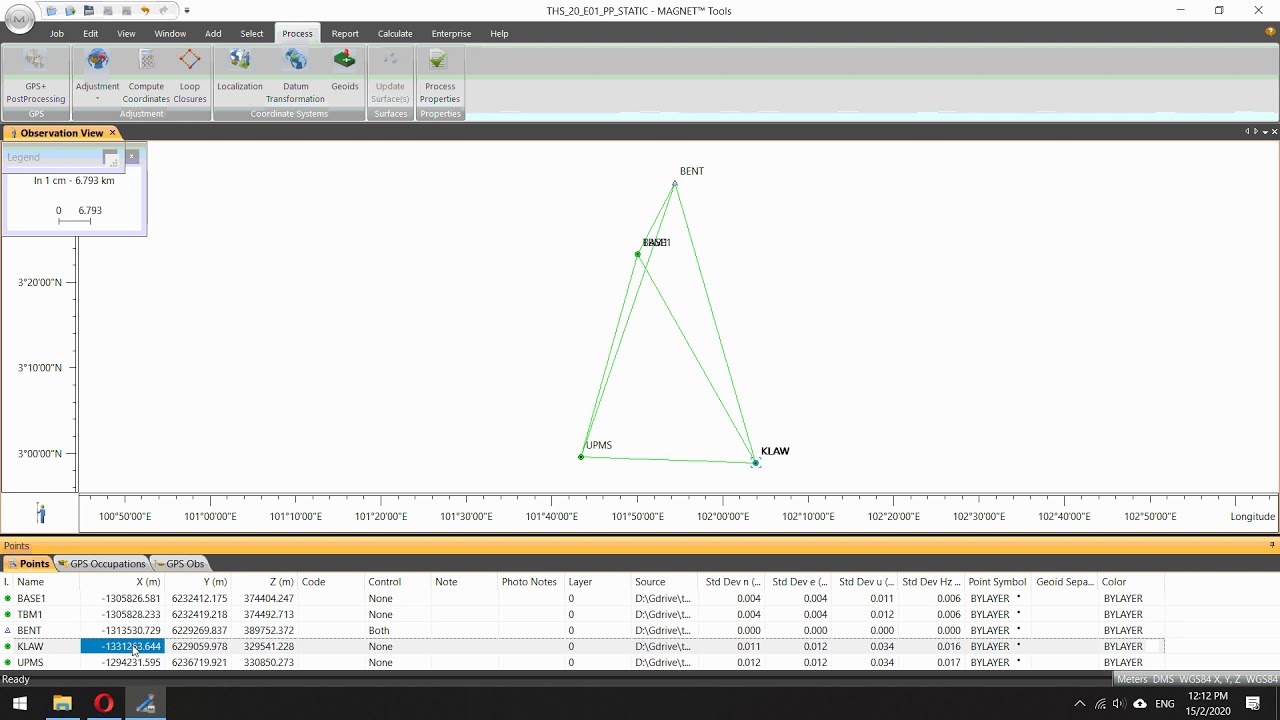Open the Calculate ribbon tab
Screen dimensions: 1280x720
click(x=395, y=33)
